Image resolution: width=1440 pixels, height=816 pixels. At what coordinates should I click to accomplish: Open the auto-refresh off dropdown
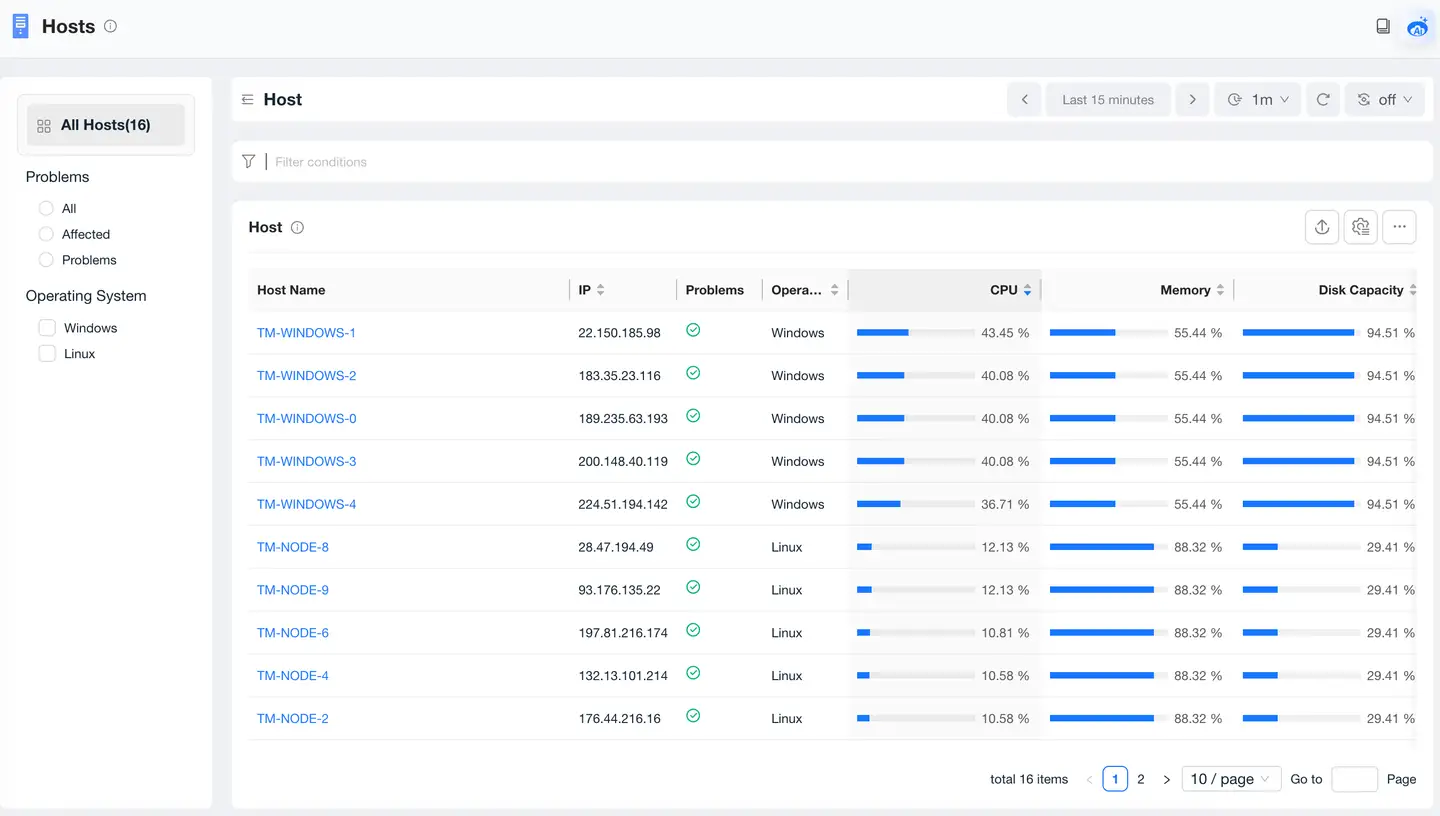pyautogui.click(x=1384, y=100)
